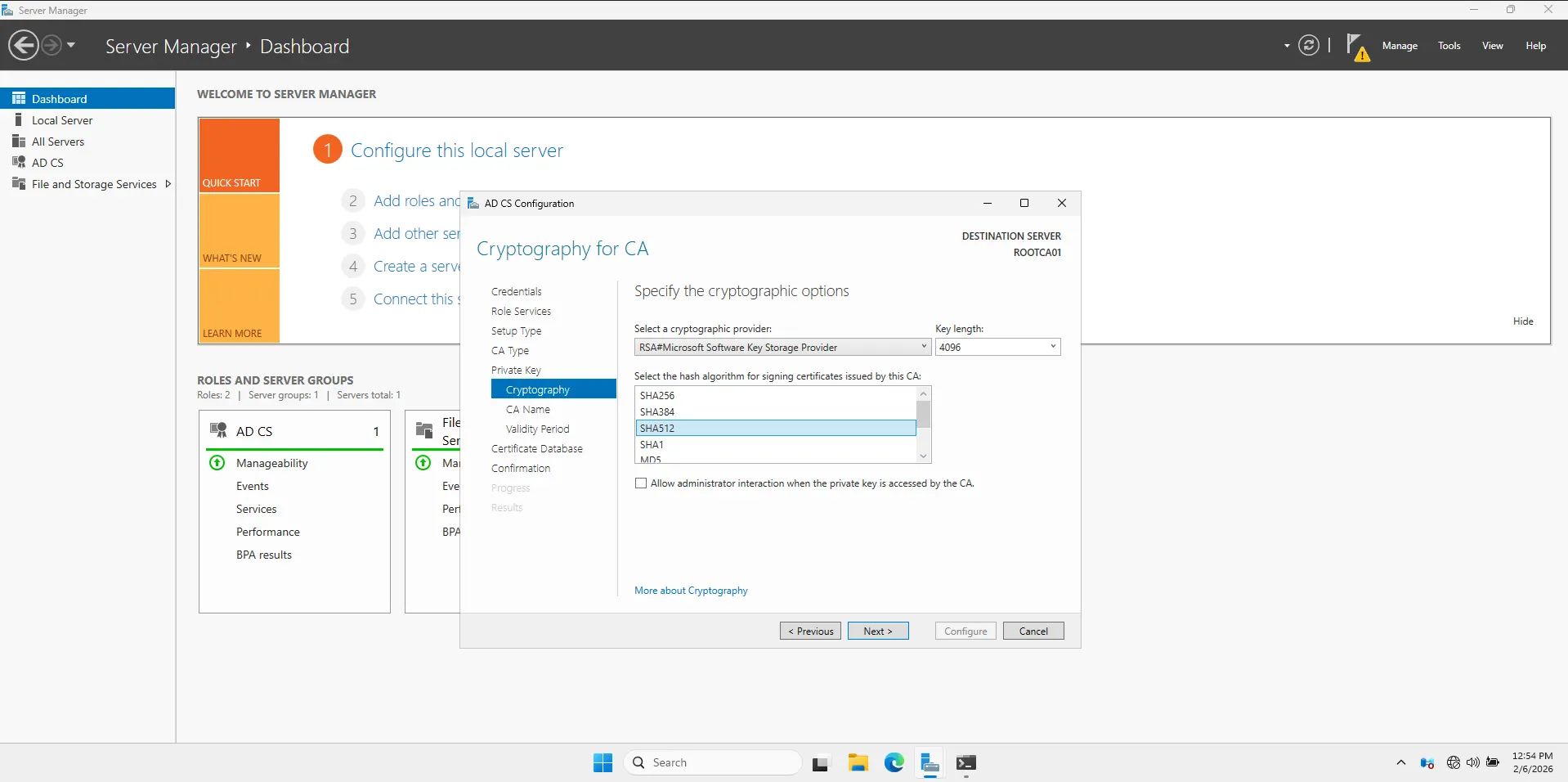Image resolution: width=1568 pixels, height=782 pixels.
Task: Go to the Role Services wizard step
Action: click(521, 312)
